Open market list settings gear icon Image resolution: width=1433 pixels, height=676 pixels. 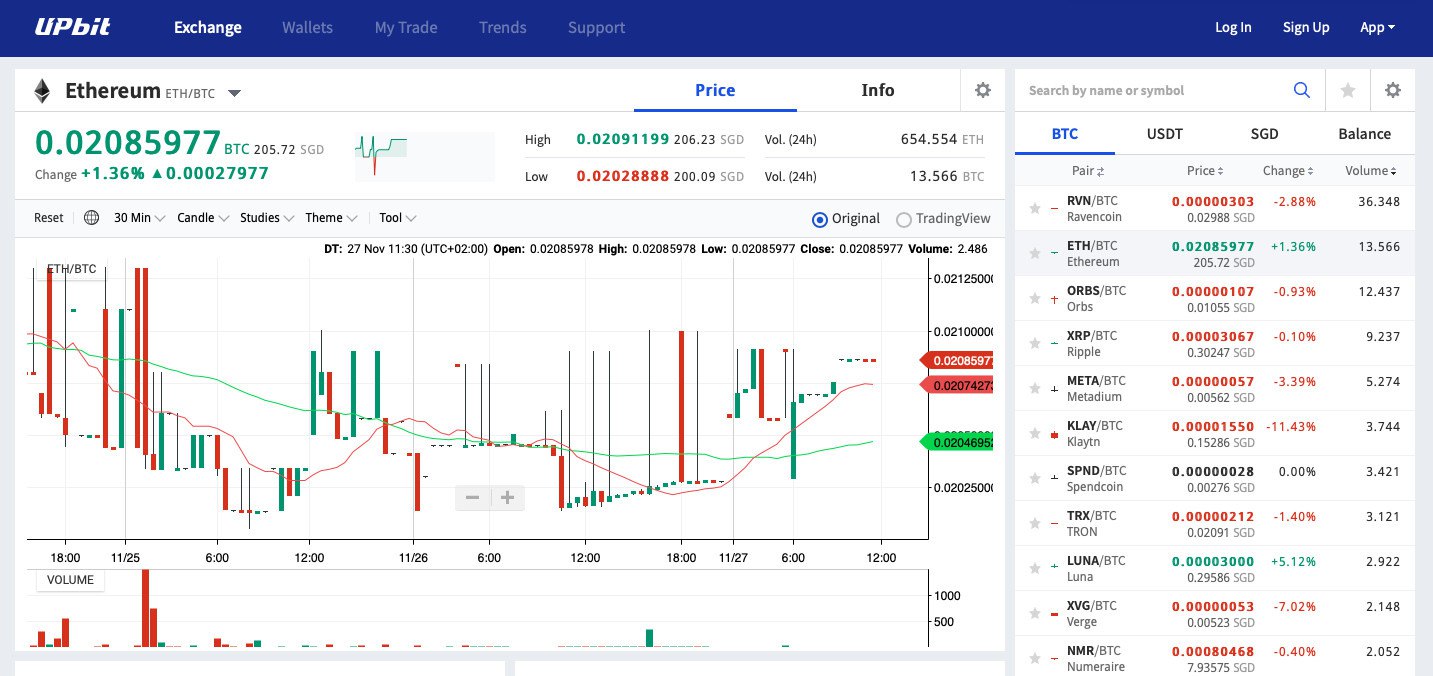[x=1393, y=90]
